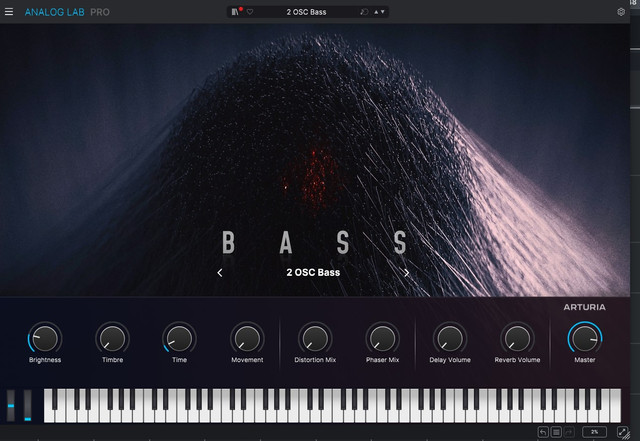Play the lowest white key on keyboard

(49, 414)
